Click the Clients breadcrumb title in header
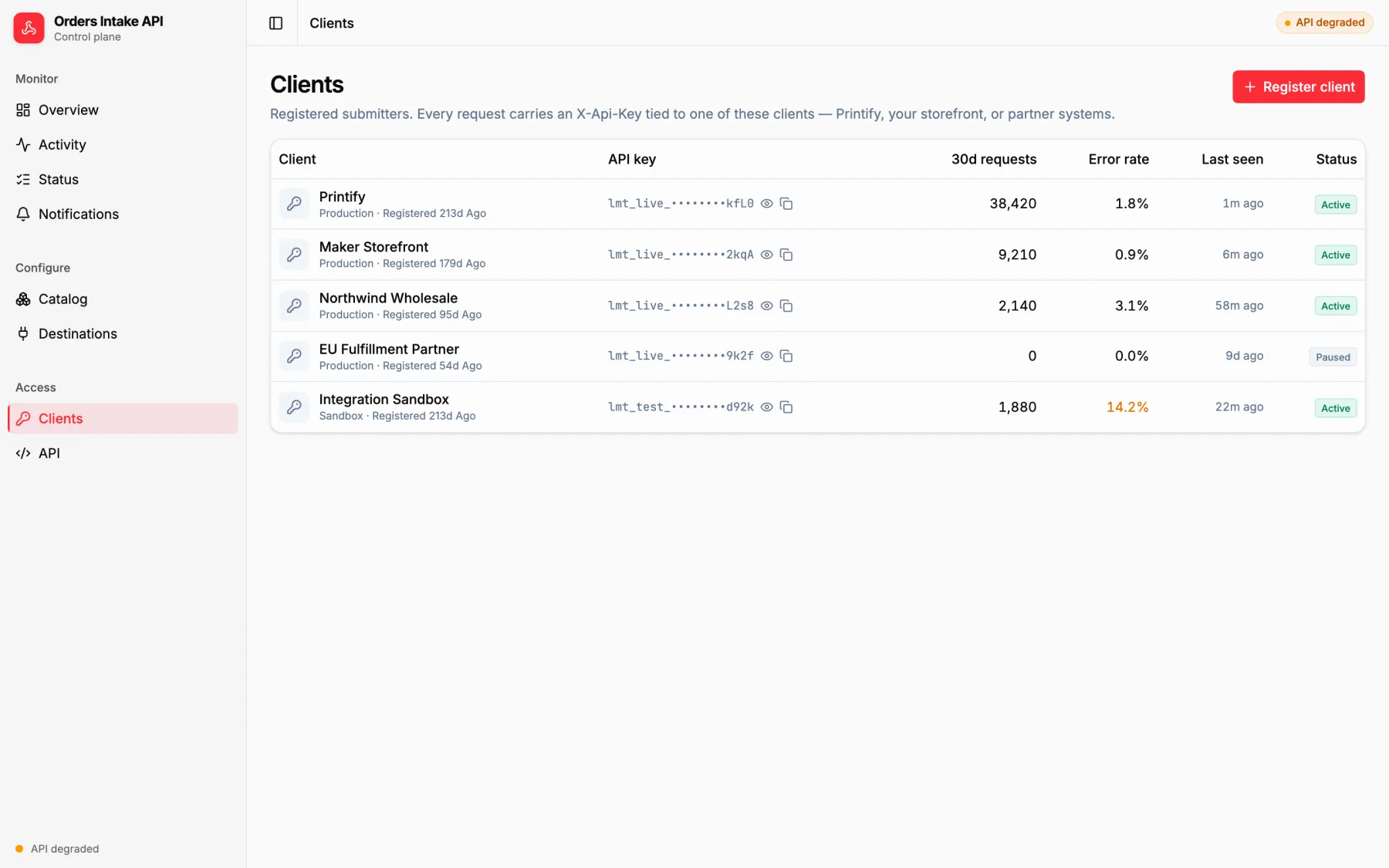 coord(331,23)
